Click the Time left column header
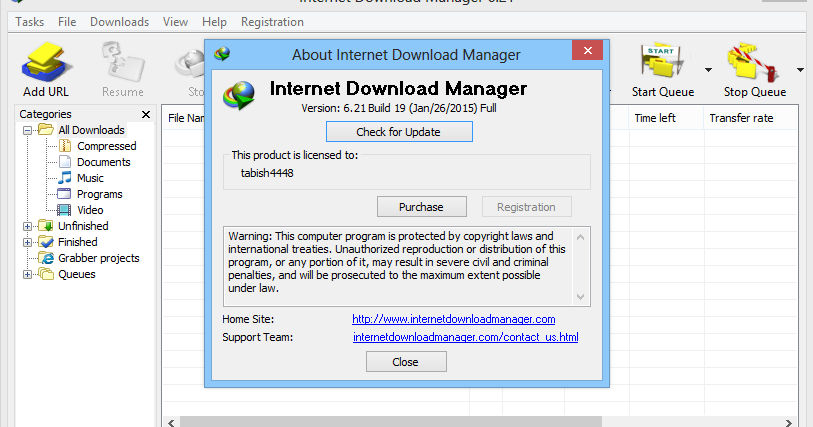813x427 pixels. point(666,118)
